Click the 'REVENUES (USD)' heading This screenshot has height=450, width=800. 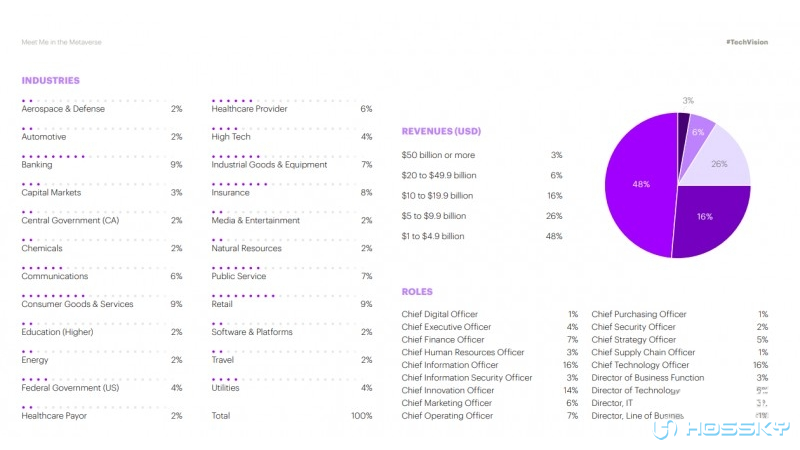pos(441,131)
